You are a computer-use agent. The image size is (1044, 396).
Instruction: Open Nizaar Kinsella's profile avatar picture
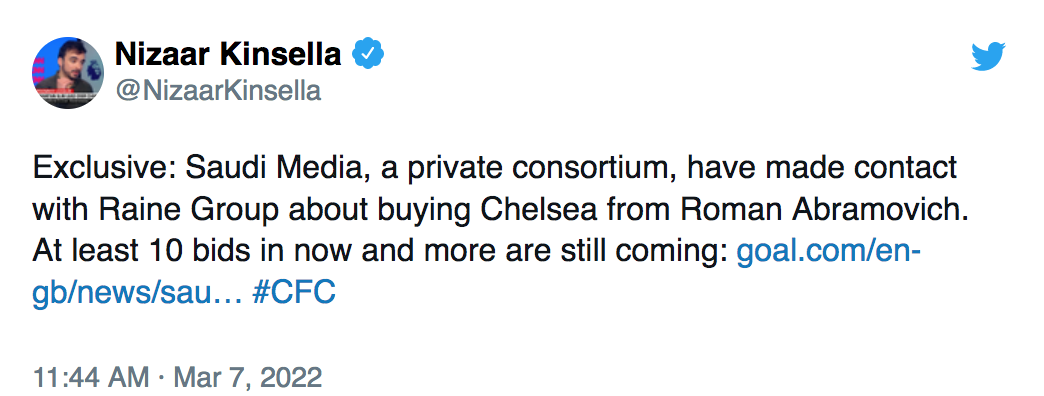coord(68,73)
